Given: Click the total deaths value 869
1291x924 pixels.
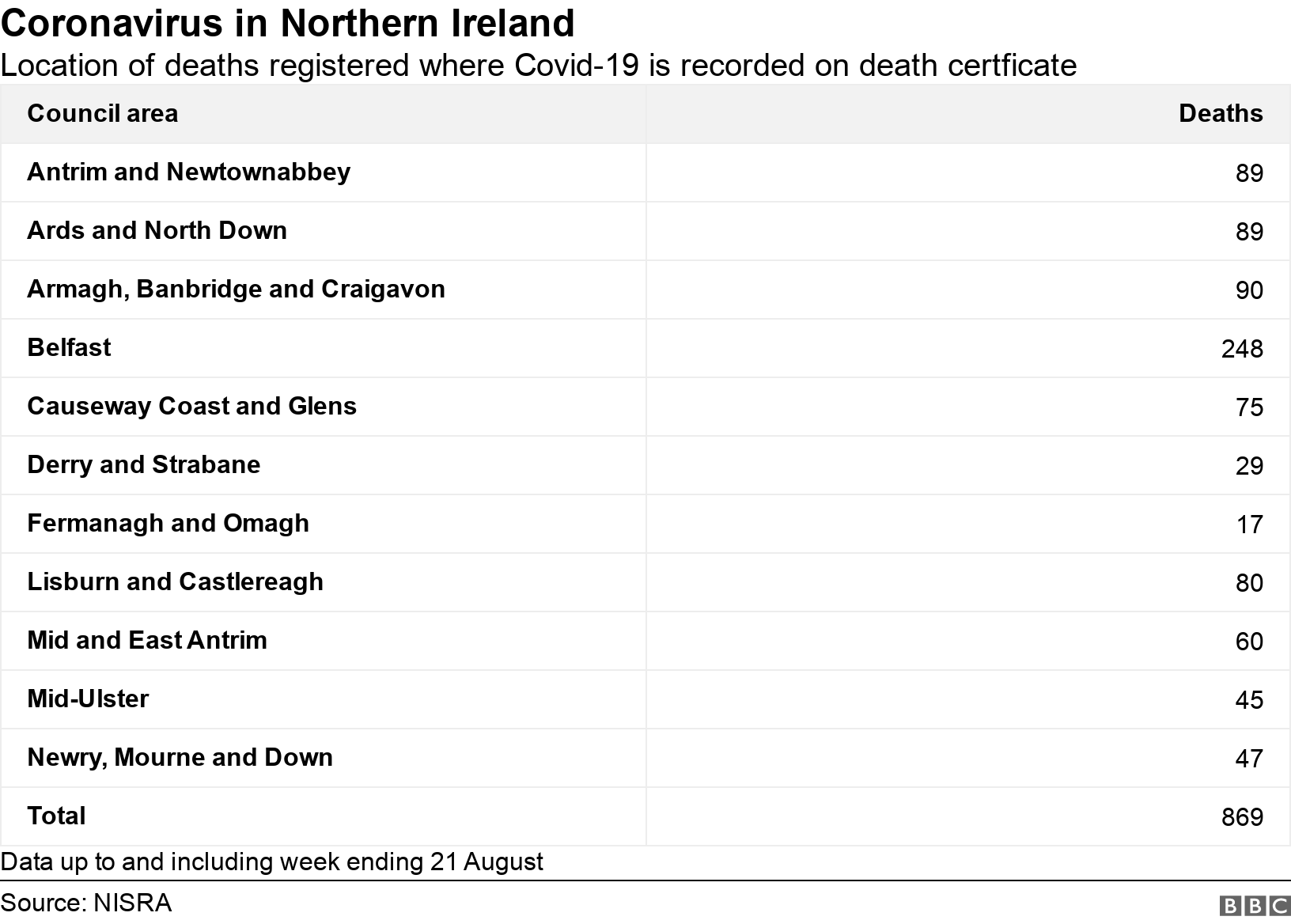Looking at the screenshot, I should coord(1242,817).
